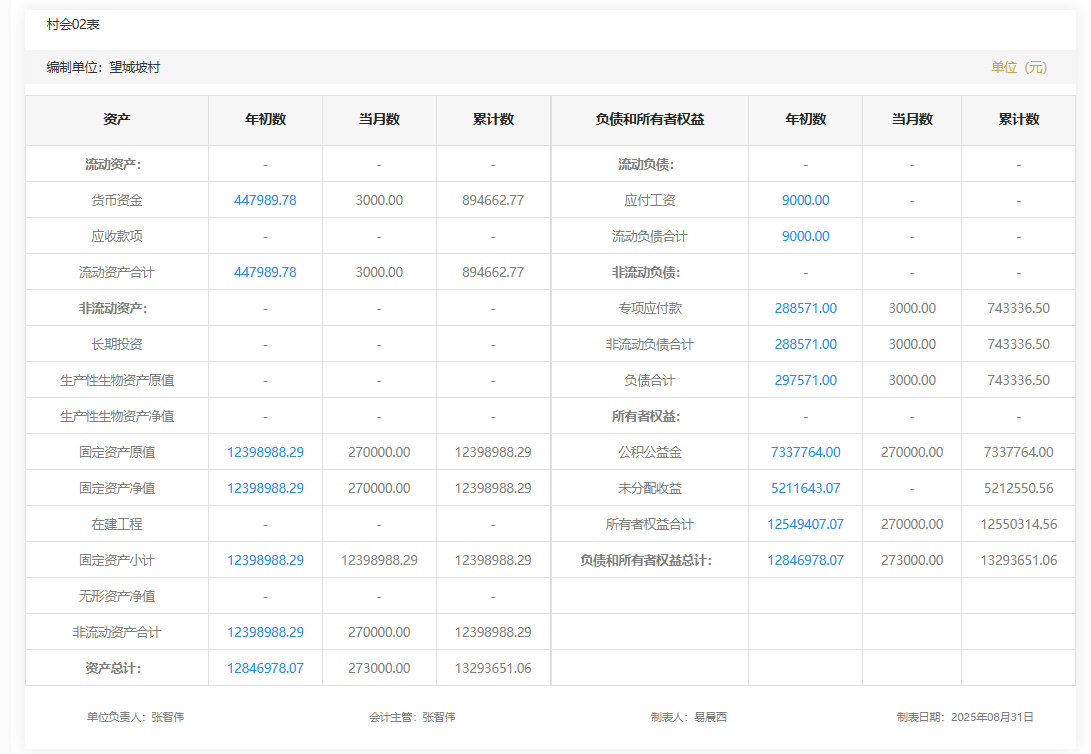Open 固定资产原值 年初数 amount link

point(265,452)
